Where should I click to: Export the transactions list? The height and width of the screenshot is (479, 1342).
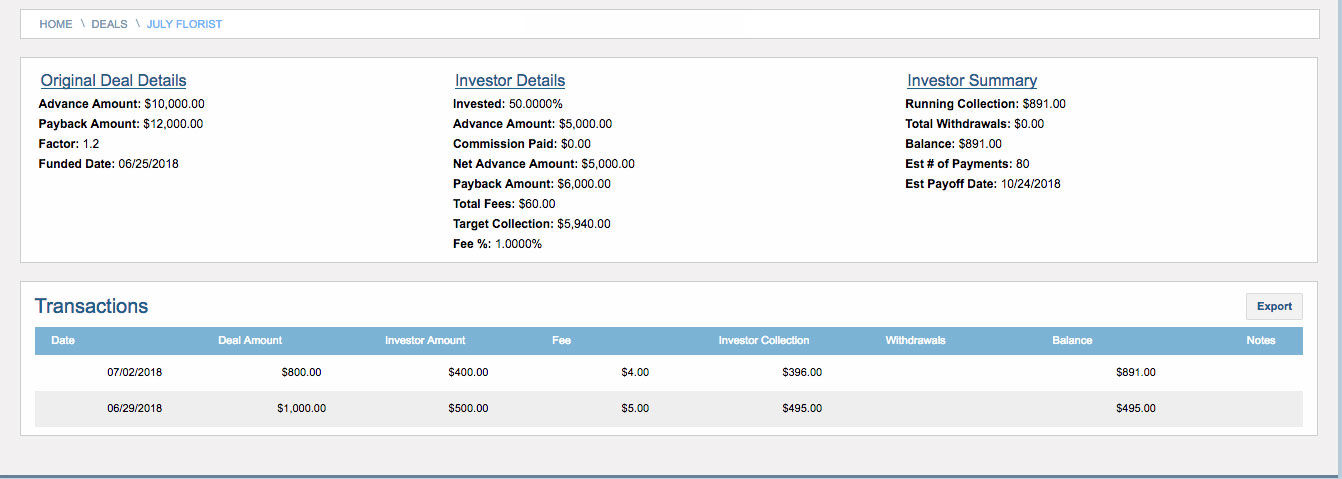point(1274,306)
